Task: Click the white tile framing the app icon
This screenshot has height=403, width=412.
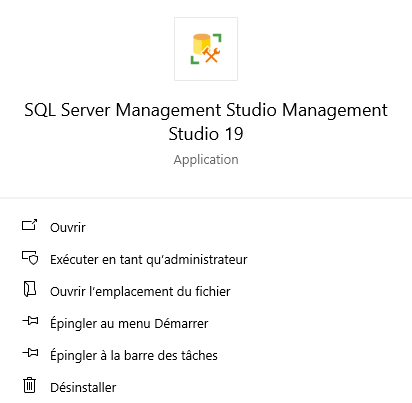Action: pyautogui.click(x=206, y=49)
